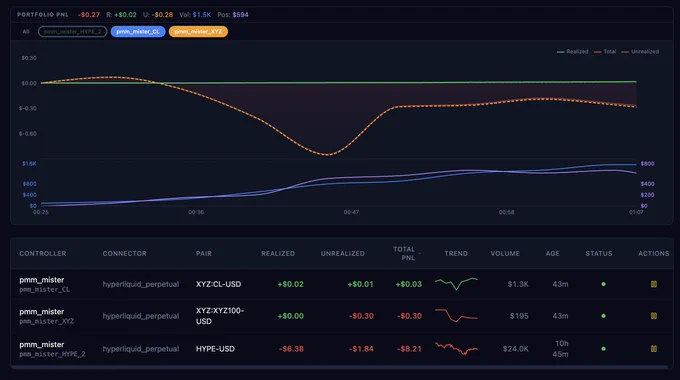The width and height of the screenshot is (680, 380).
Task: Click the 00:58 time axis label
Action: [507, 212]
